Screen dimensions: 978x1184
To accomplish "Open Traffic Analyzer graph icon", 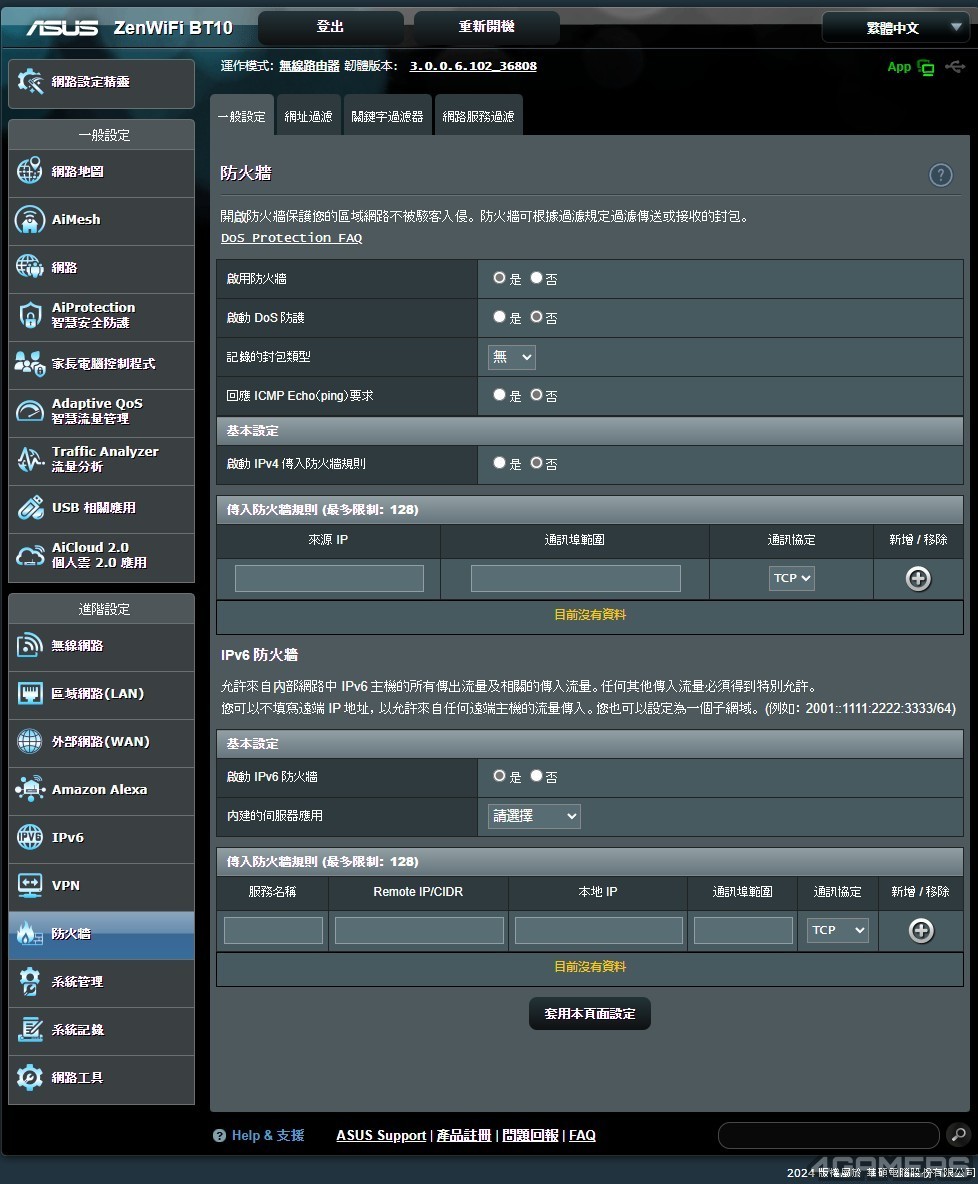I will pos(29,459).
